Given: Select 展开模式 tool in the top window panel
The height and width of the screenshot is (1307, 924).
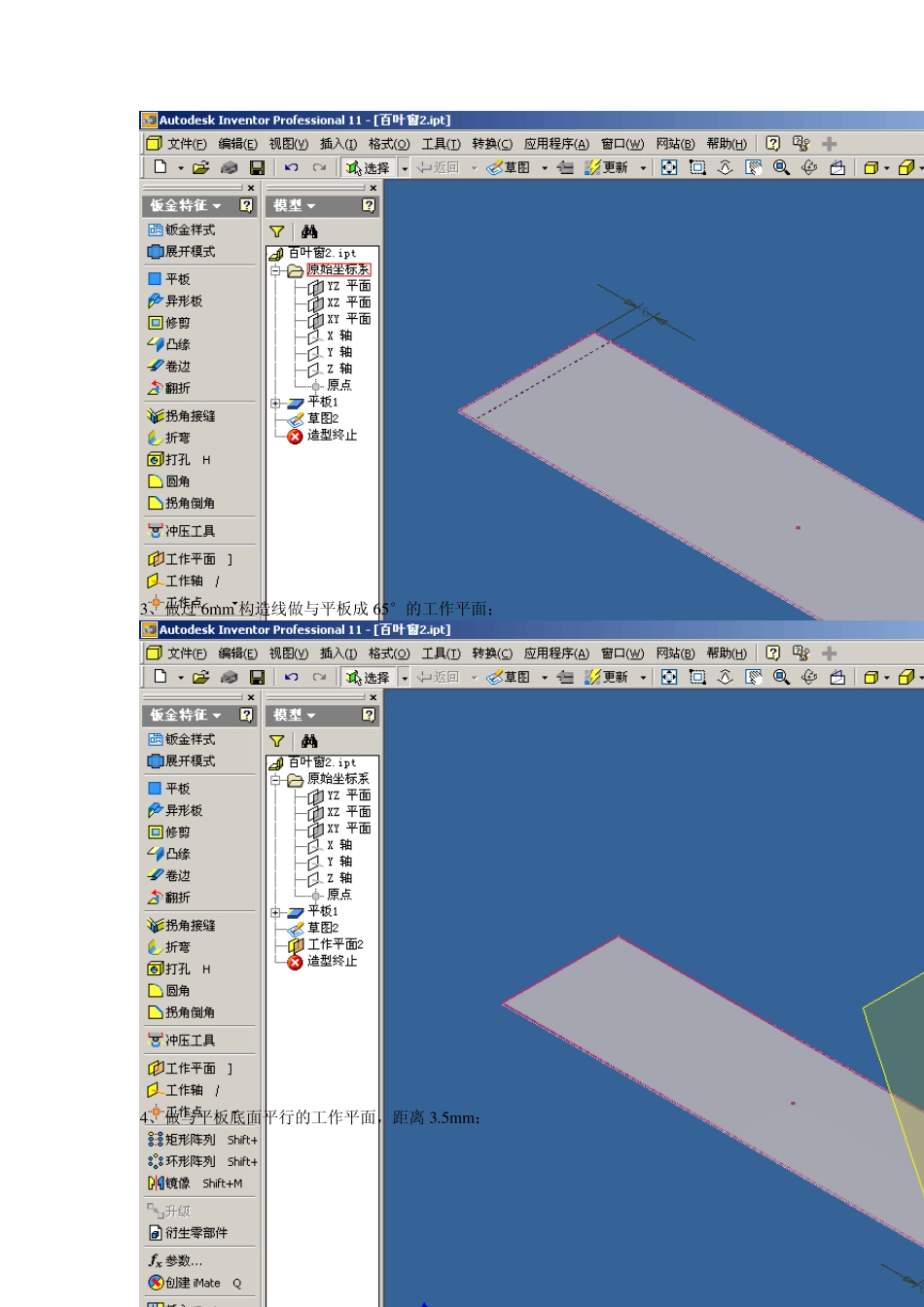Looking at the screenshot, I should click(182, 251).
